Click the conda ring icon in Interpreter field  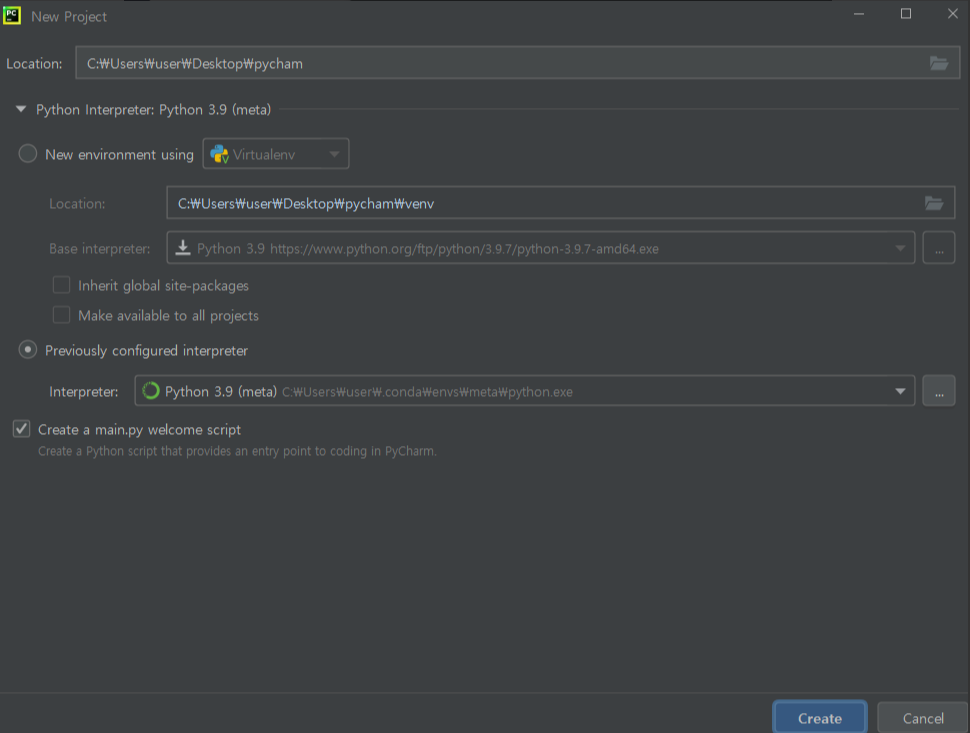point(151,391)
